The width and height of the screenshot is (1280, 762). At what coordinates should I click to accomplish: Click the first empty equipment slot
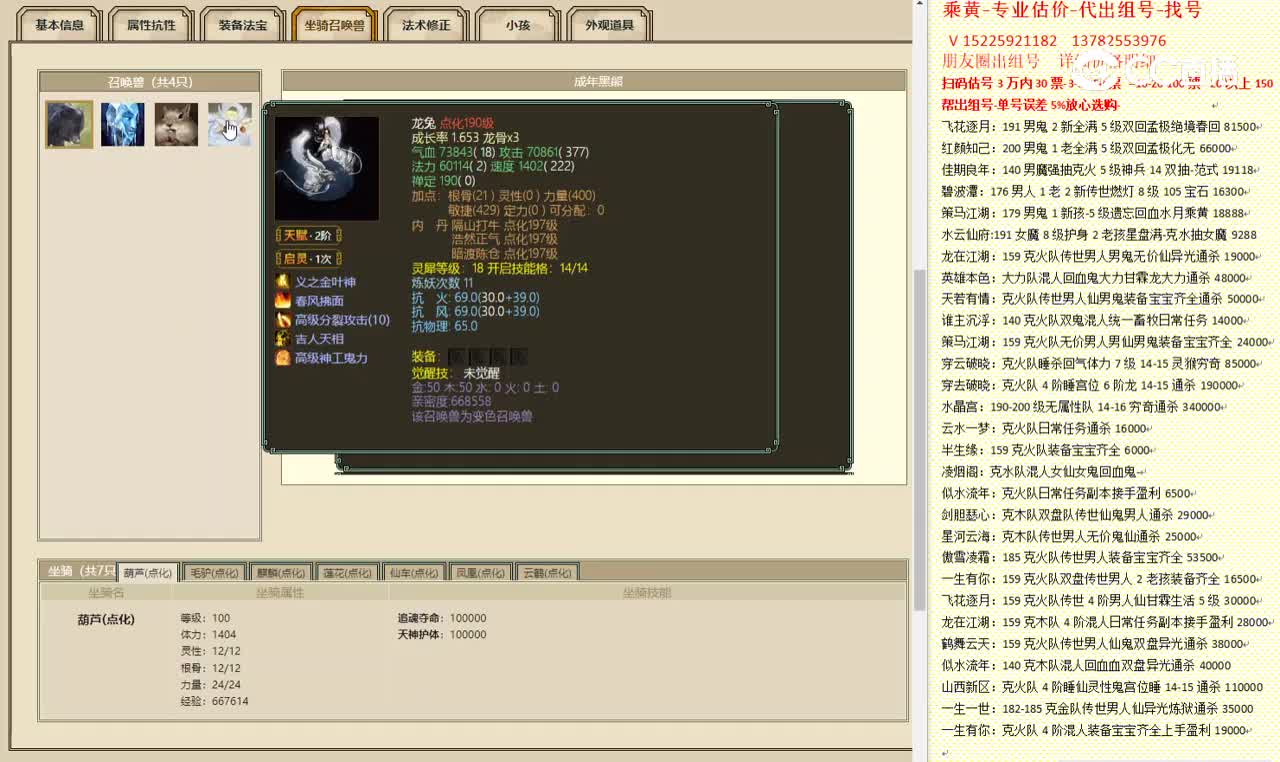[455, 357]
